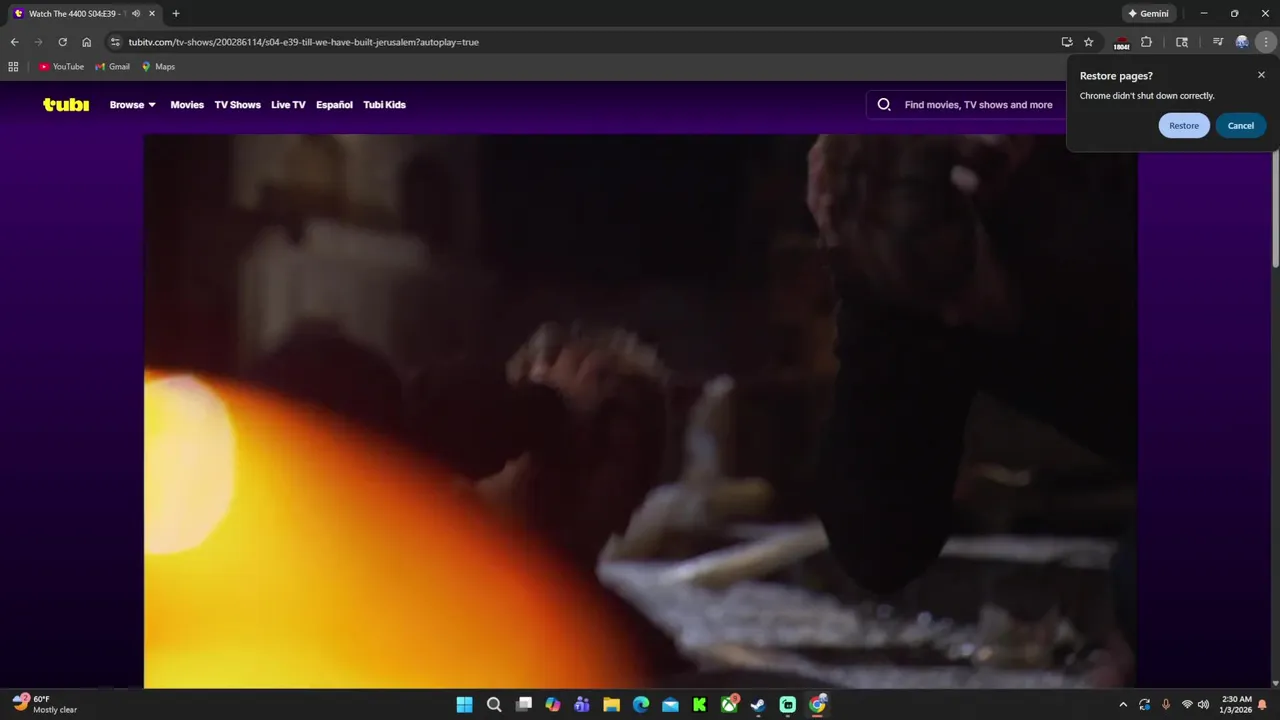Screen dimensions: 1280x720
Task: Open the Xbox app on the taskbar
Action: tap(730, 704)
